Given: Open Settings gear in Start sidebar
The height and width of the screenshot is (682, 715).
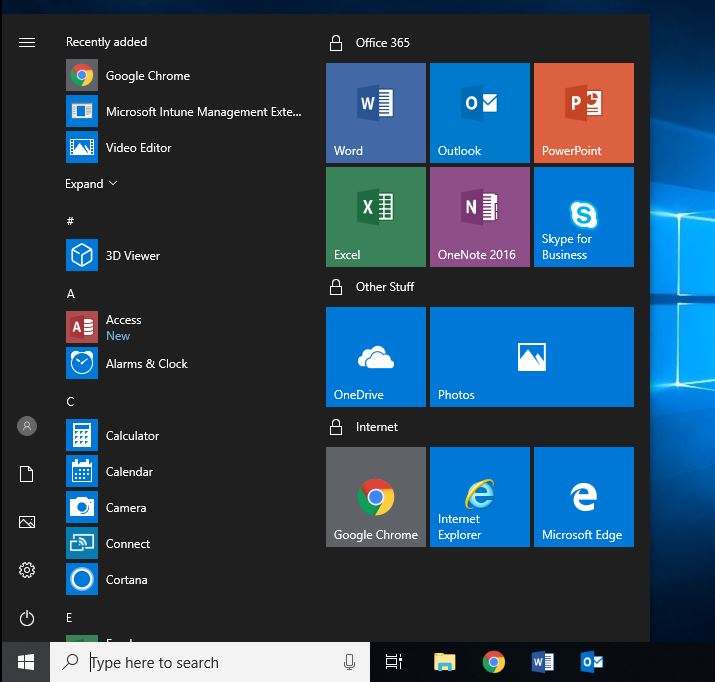Looking at the screenshot, I should point(27,570).
